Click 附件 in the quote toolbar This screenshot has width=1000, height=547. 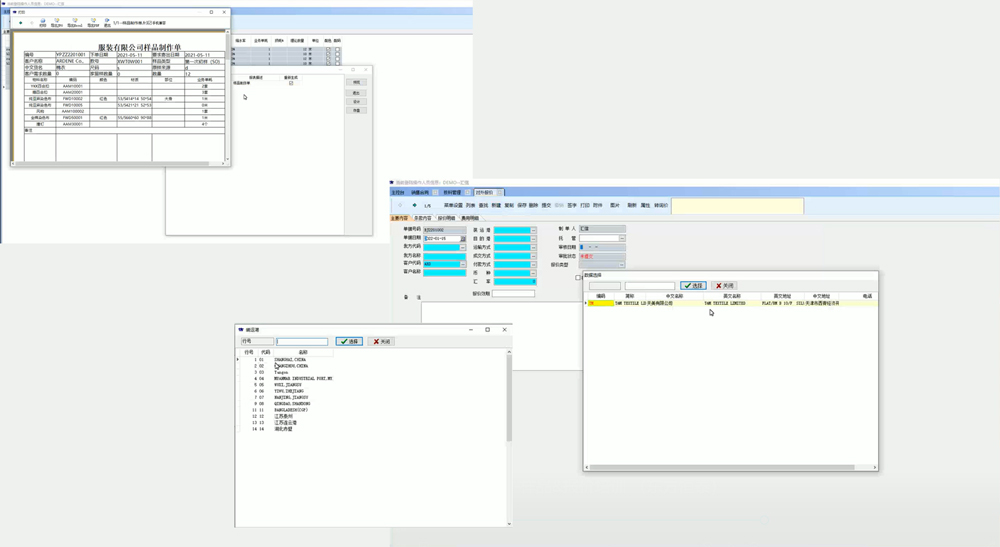click(598, 205)
